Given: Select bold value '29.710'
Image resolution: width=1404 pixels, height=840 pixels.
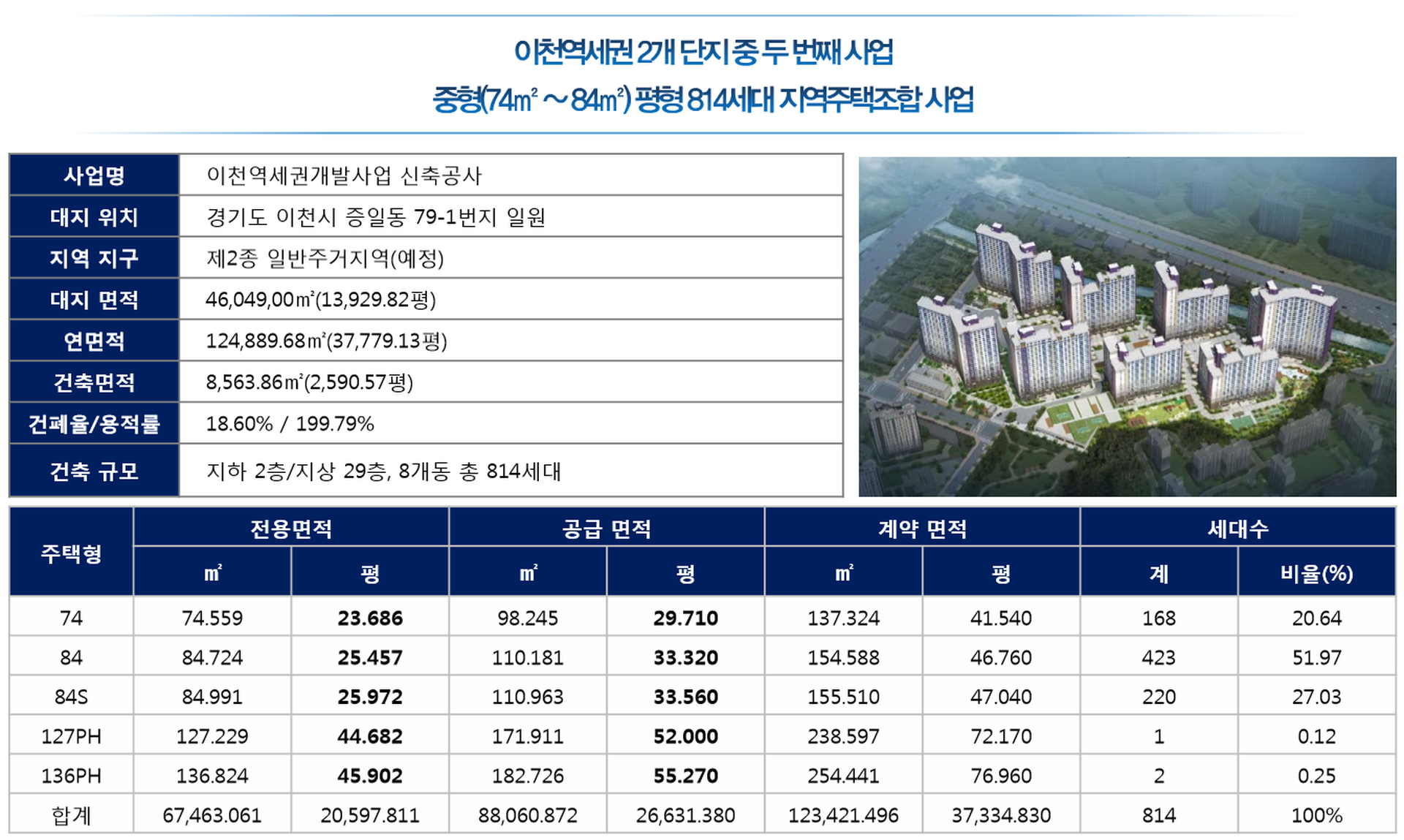Looking at the screenshot, I should (686, 618).
